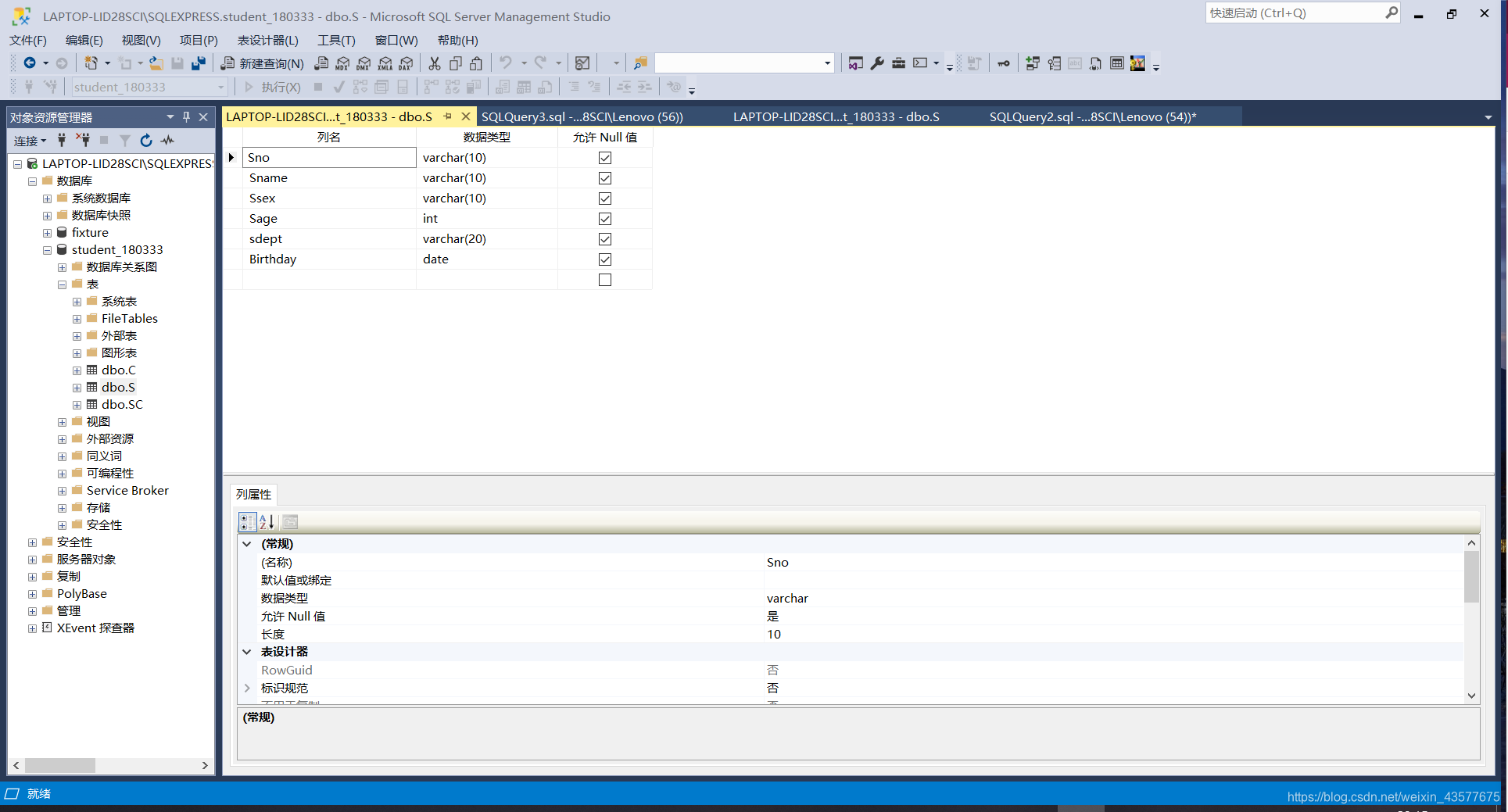1508x812 pixels.
Task: Click the spatial index colorful icon
Action: click(1138, 63)
